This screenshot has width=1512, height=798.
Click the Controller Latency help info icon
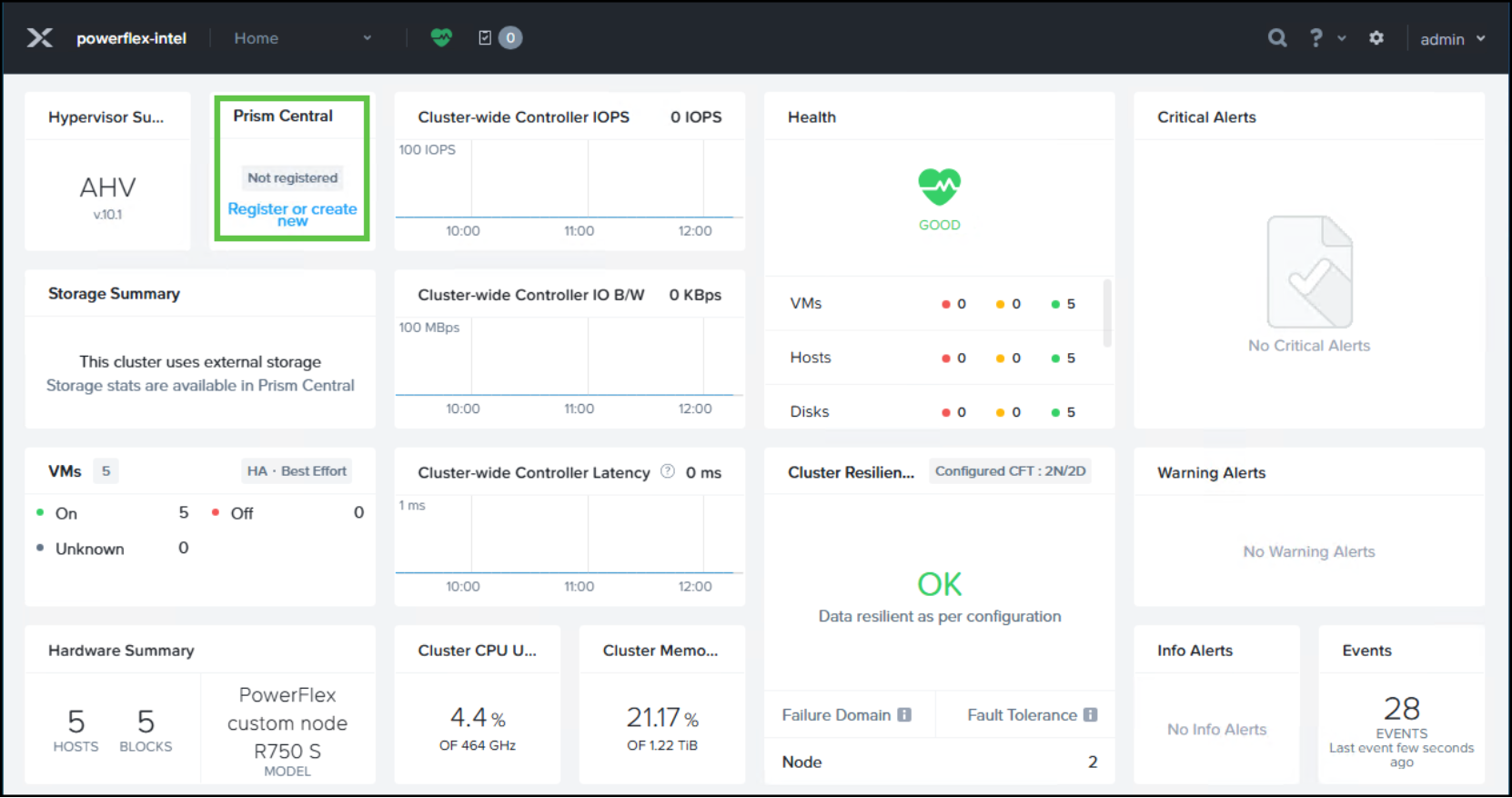(668, 471)
